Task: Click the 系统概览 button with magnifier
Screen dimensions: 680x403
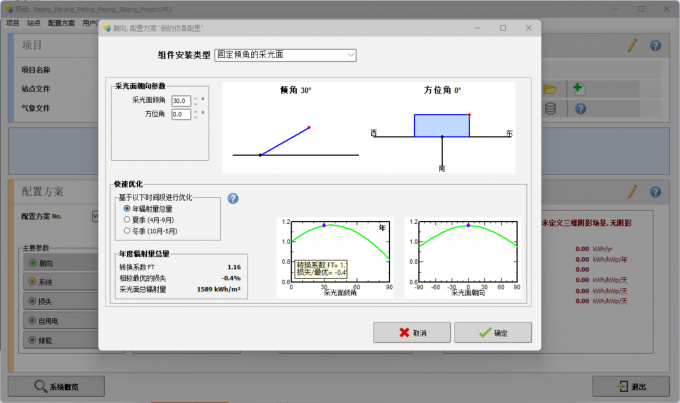Action: coord(56,387)
